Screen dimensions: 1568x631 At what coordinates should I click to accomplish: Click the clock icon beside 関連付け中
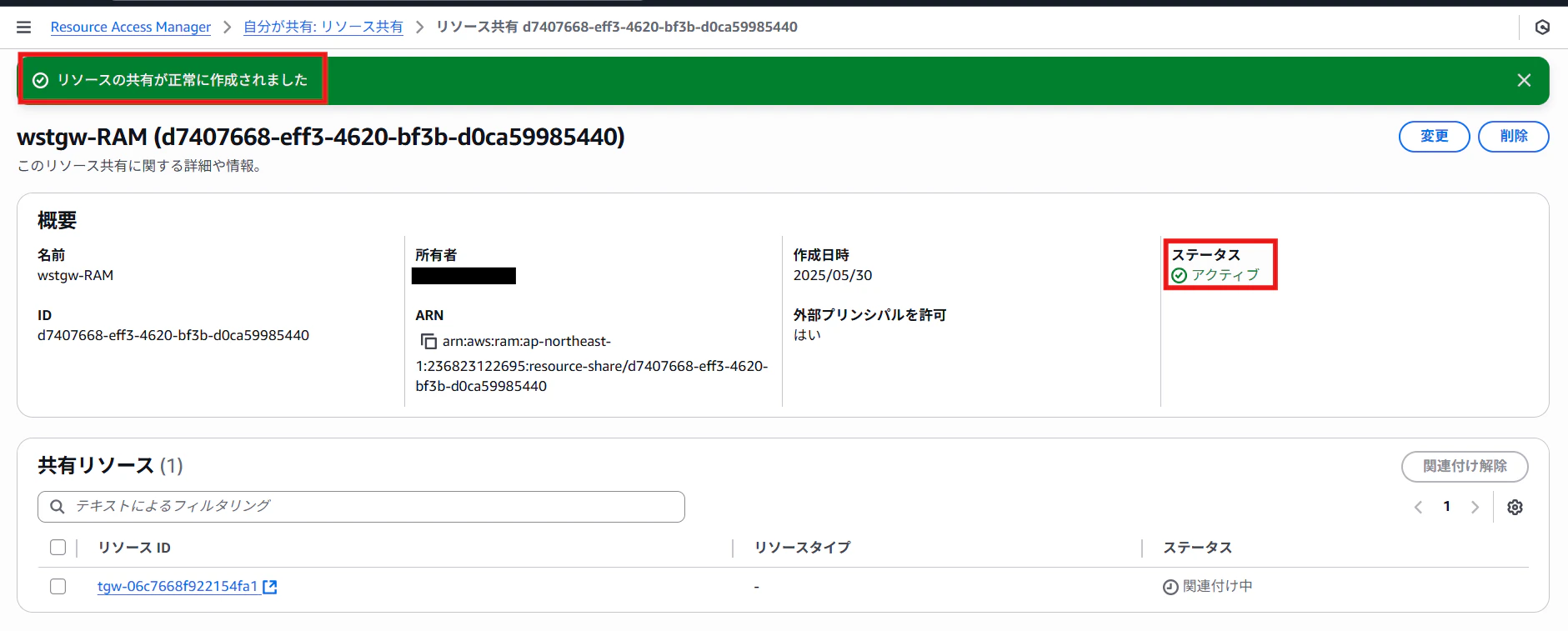pyautogui.click(x=1170, y=587)
